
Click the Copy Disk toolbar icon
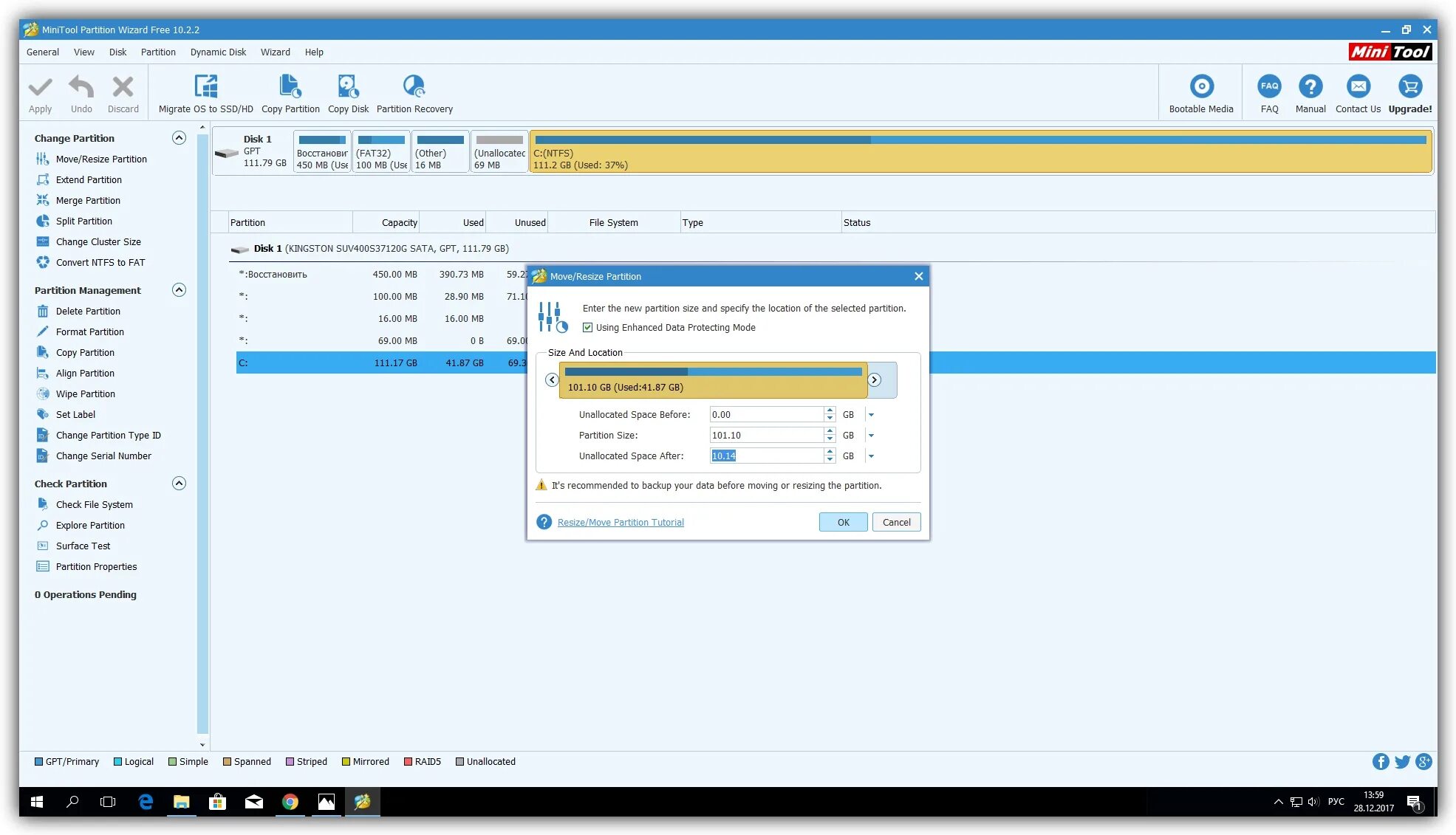coord(348,87)
